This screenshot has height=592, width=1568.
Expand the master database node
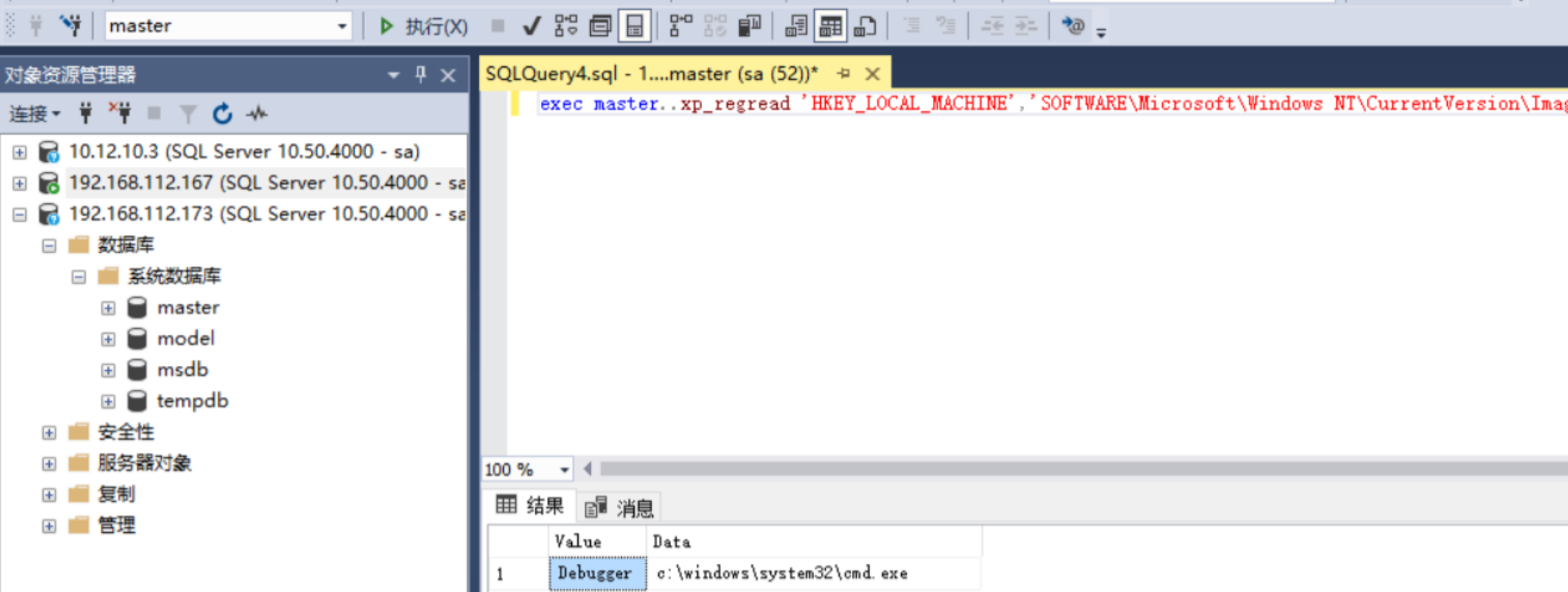pyautogui.click(x=108, y=308)
